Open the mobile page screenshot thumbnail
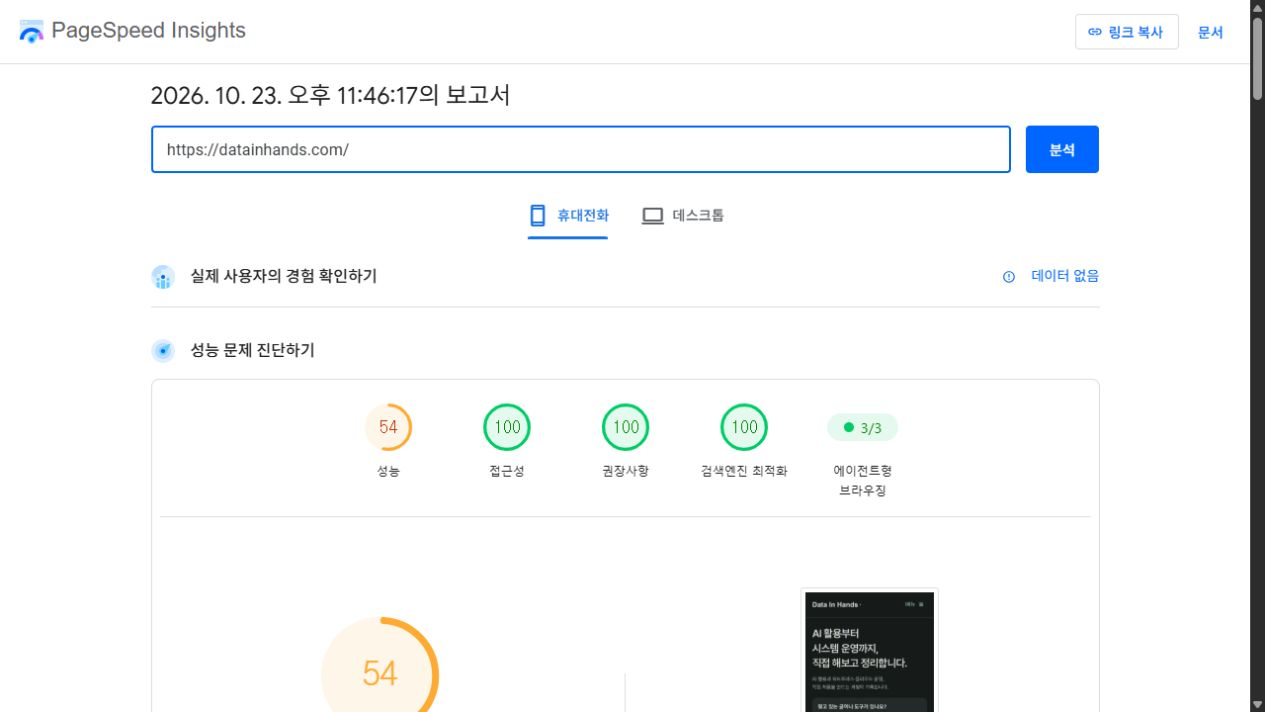The width and height of the screenshot is (1265, 712). 870,650
